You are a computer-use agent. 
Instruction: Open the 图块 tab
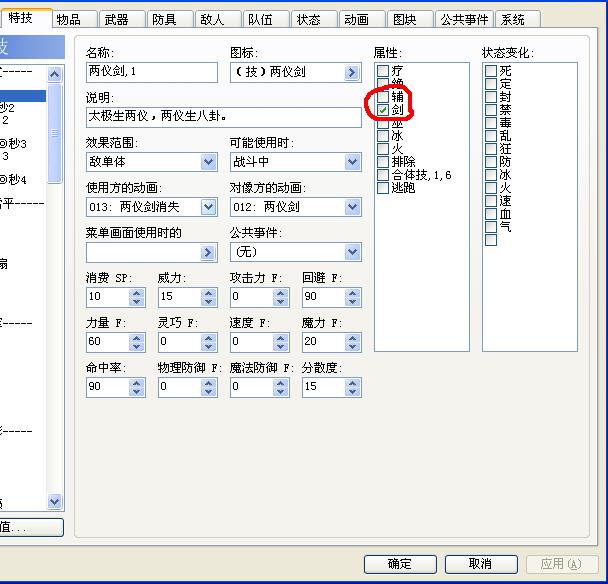409,19
